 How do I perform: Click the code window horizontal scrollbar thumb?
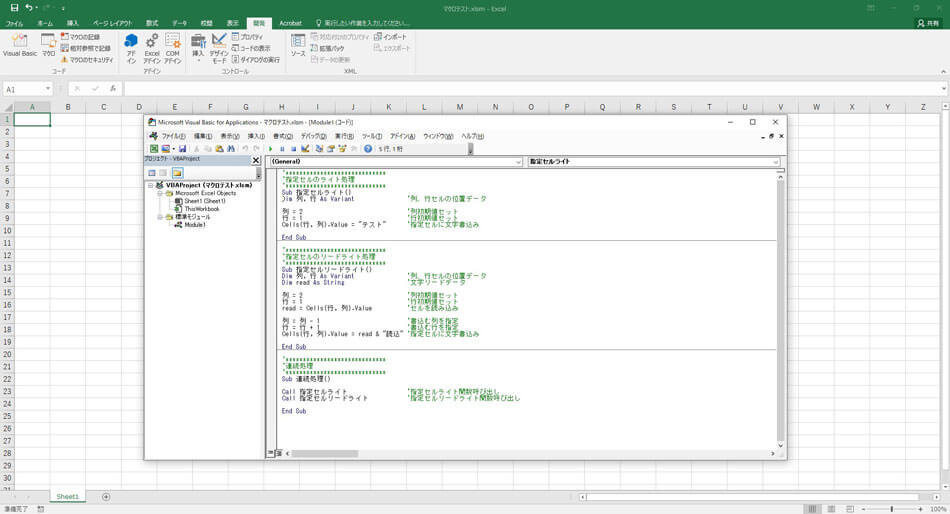coord(325,453)
